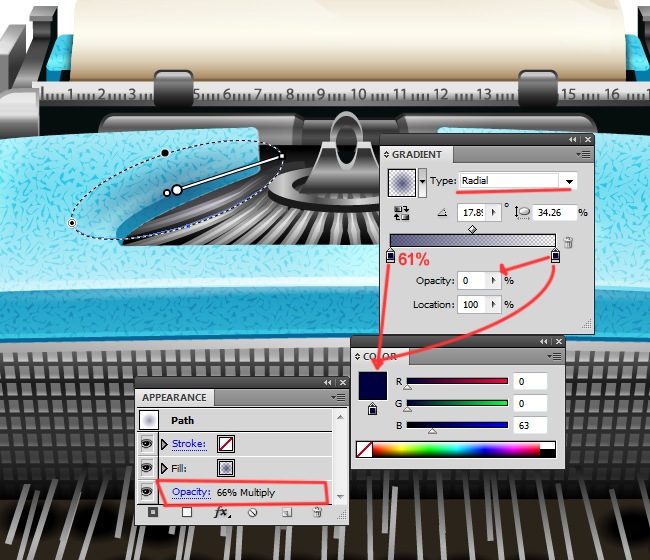Click the G color slider
The height and width of the screenshot is (560, 650).
(x=457, y=403)
